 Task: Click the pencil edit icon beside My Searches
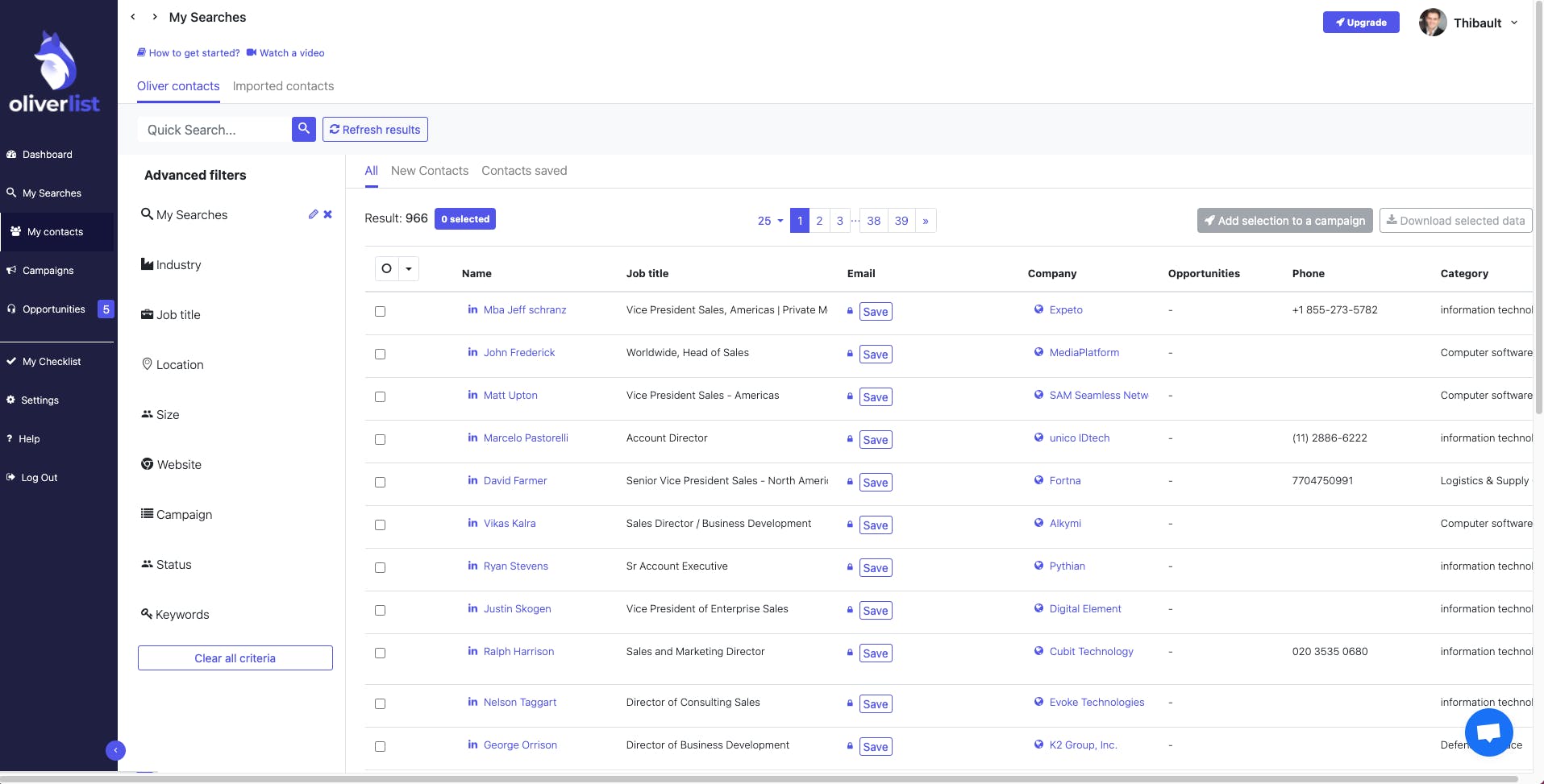point(313,214)
